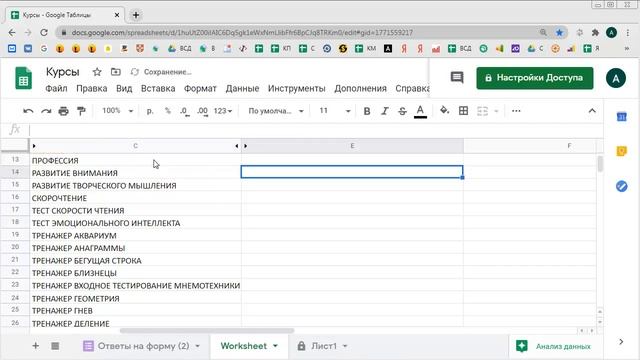This screenshot has height=360, width=640.
Task: Bookmark the page with the star icon
Action: pos(559,32)
